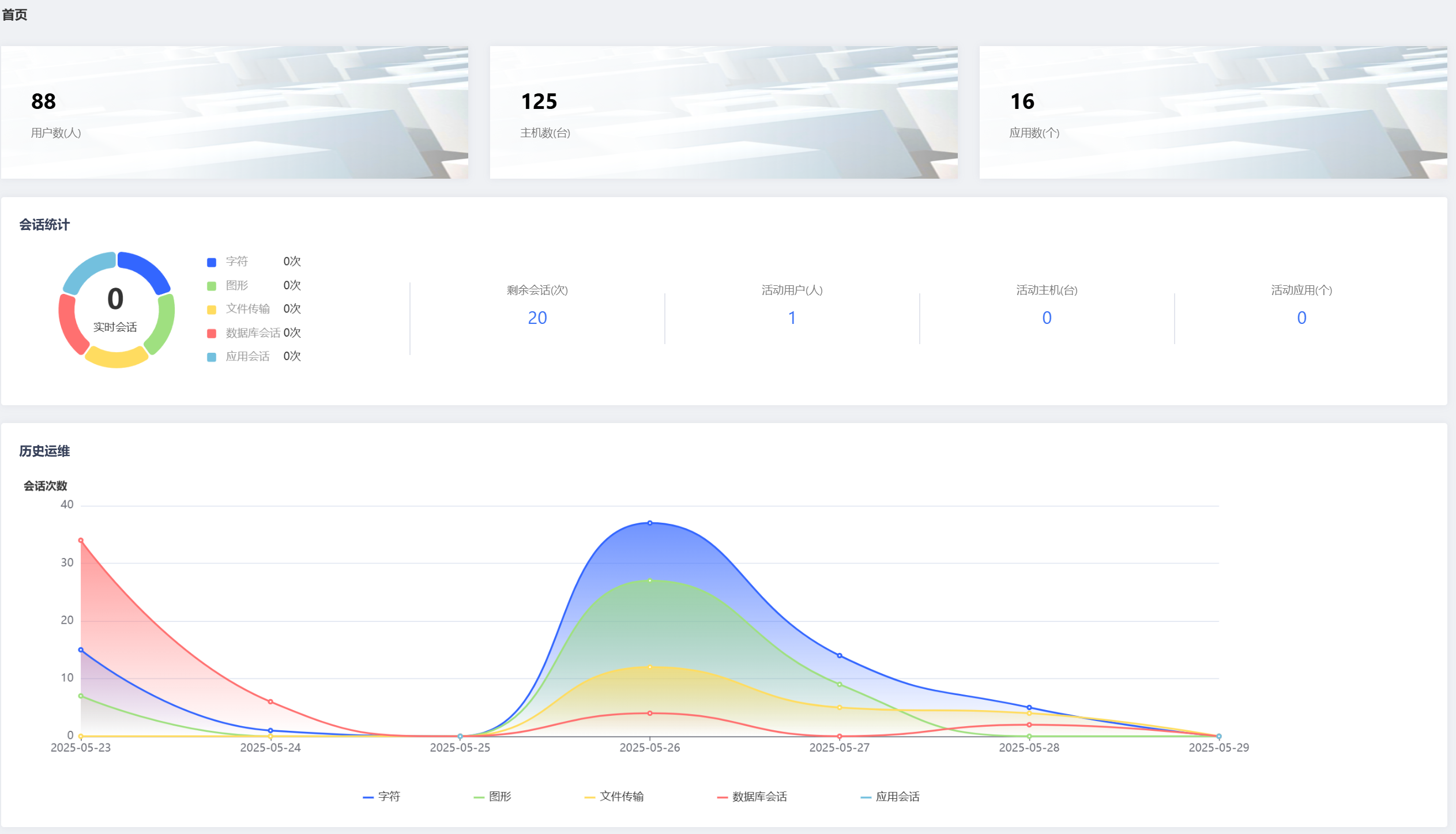Click the 字符 data point on 2025-05-27

pos(840,655)
